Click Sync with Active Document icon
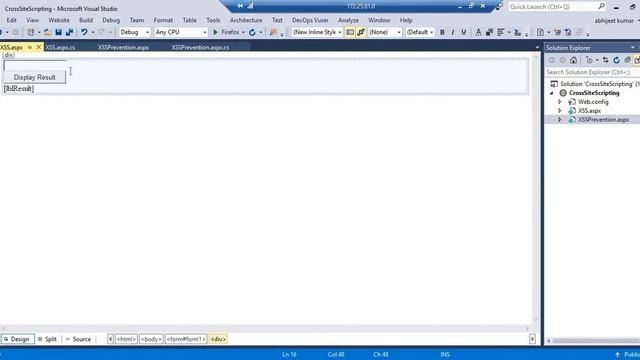The image size is (640, 360). coord(605,60)
